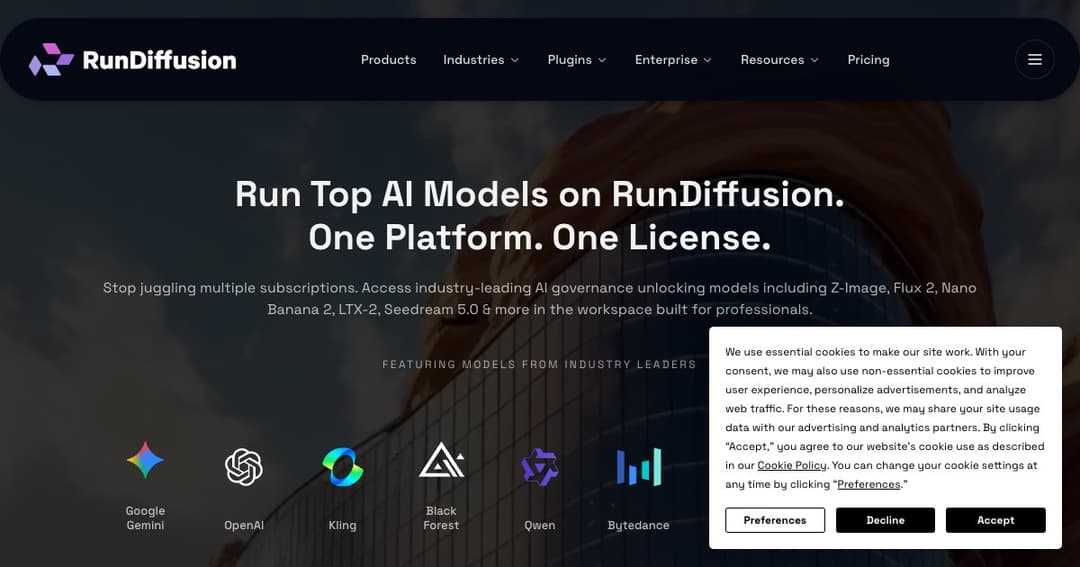Open the hamburger menu icon

tap(1035, 60)
